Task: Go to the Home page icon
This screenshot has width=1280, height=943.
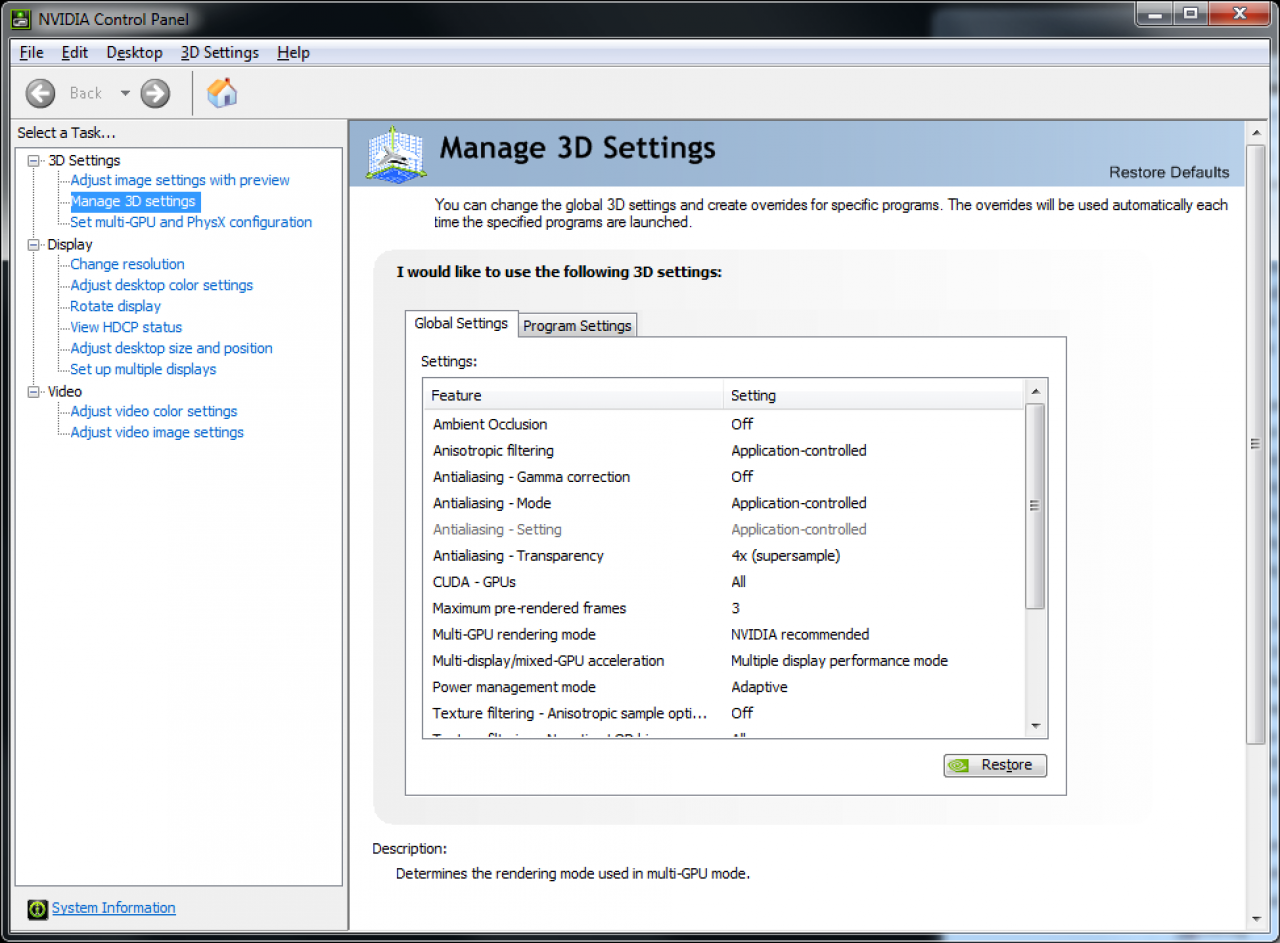Action: [222, 93]
